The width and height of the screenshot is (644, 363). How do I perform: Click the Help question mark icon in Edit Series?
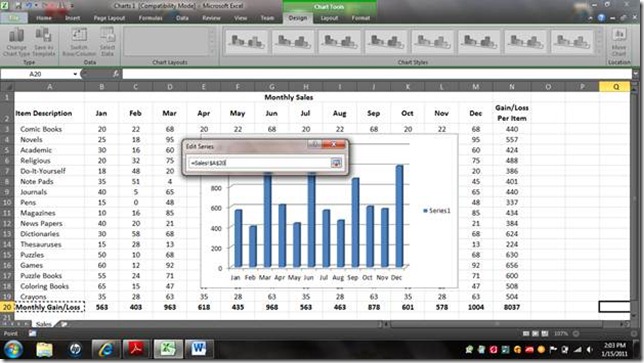point(315,144)
